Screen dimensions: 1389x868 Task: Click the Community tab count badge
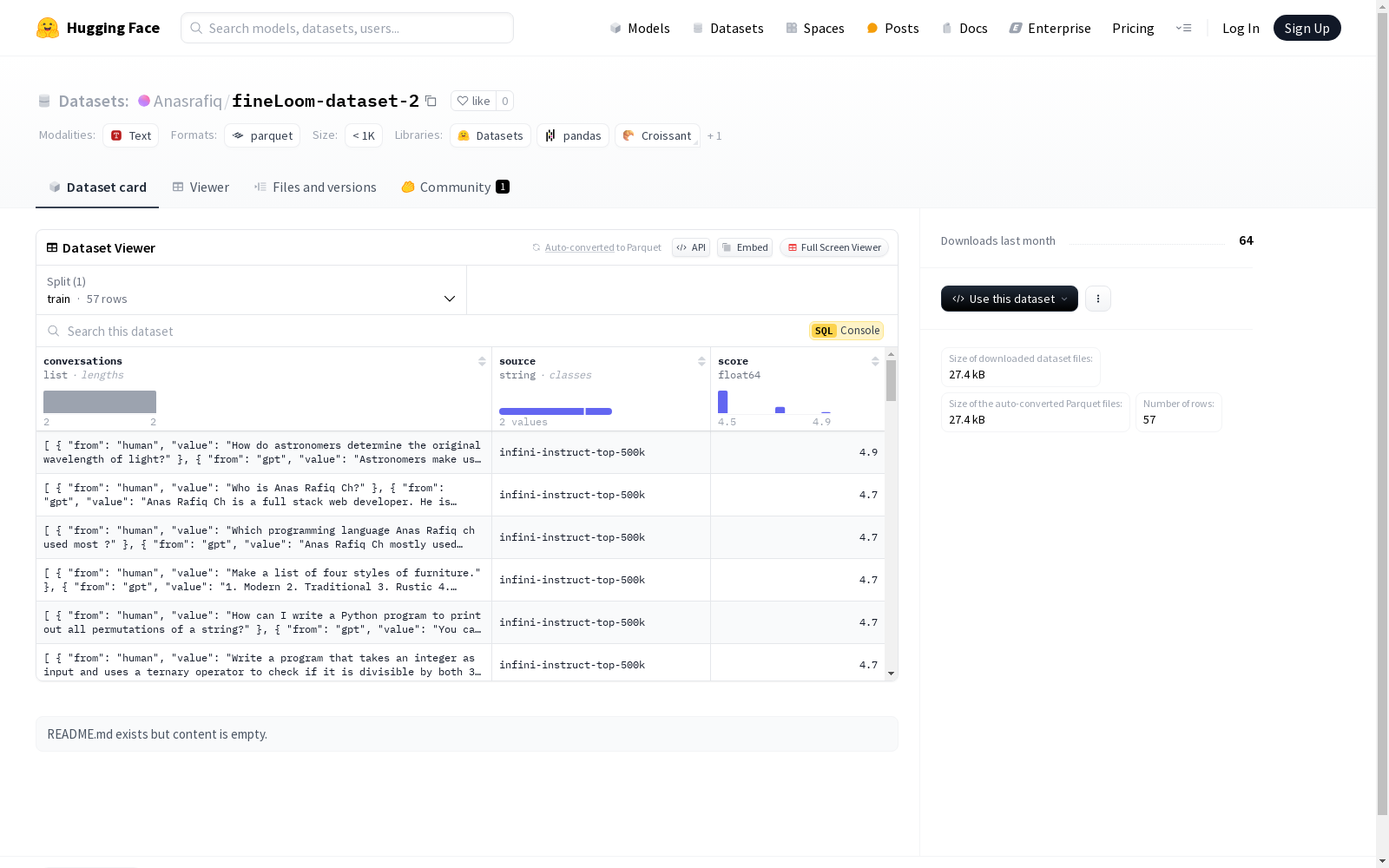point(503,187)
